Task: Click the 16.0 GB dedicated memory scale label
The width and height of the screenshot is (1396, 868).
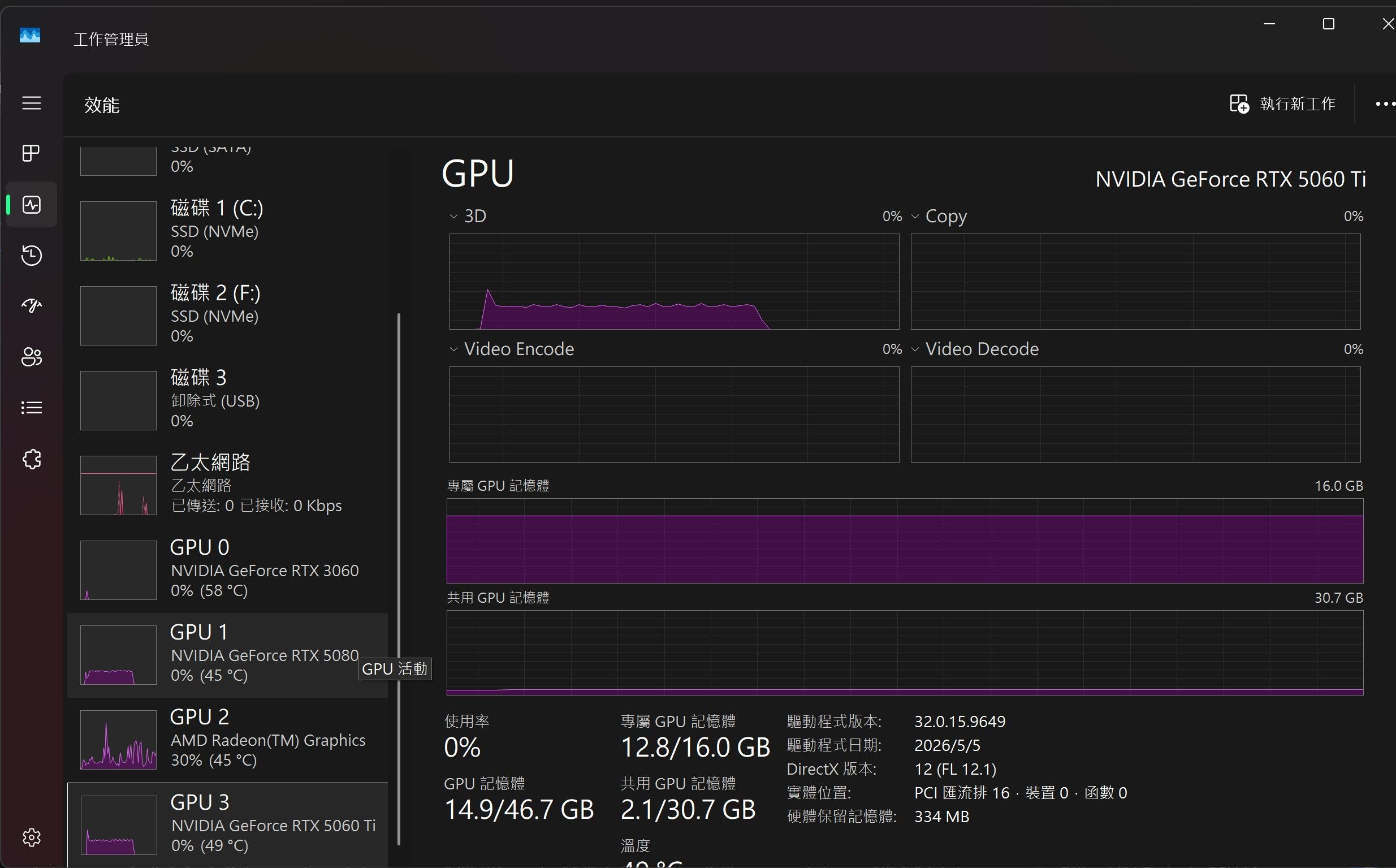Action: coord(1338,486)
